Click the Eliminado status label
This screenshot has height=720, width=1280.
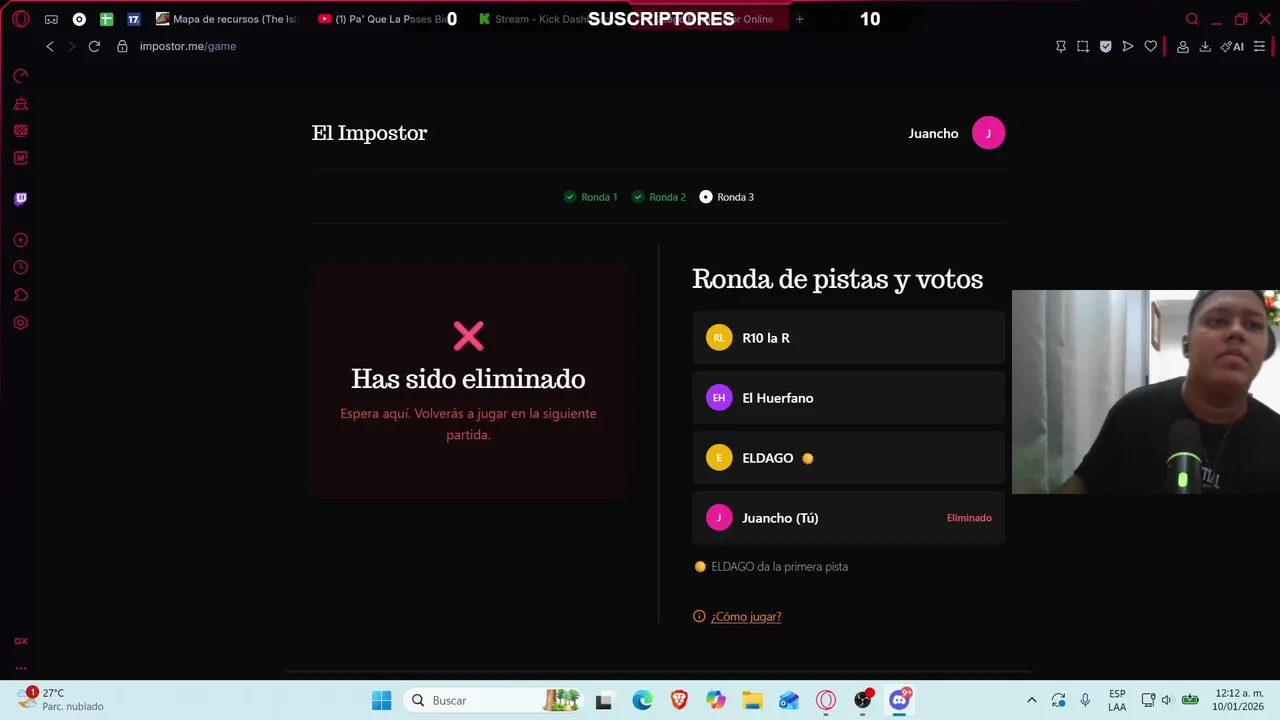click(969, 518)
